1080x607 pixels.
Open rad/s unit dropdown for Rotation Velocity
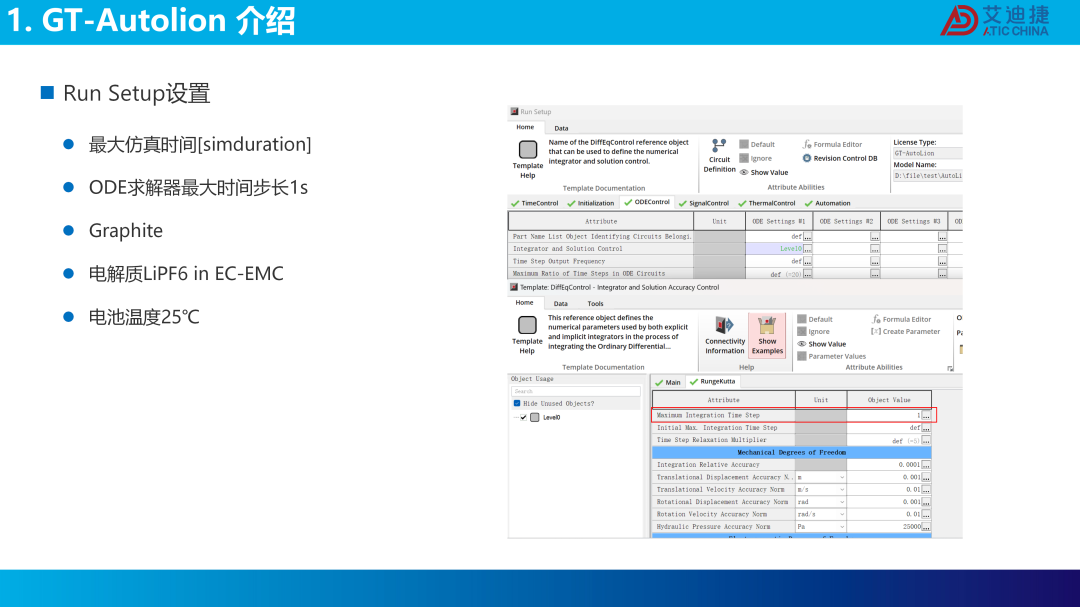coord(841,515)
